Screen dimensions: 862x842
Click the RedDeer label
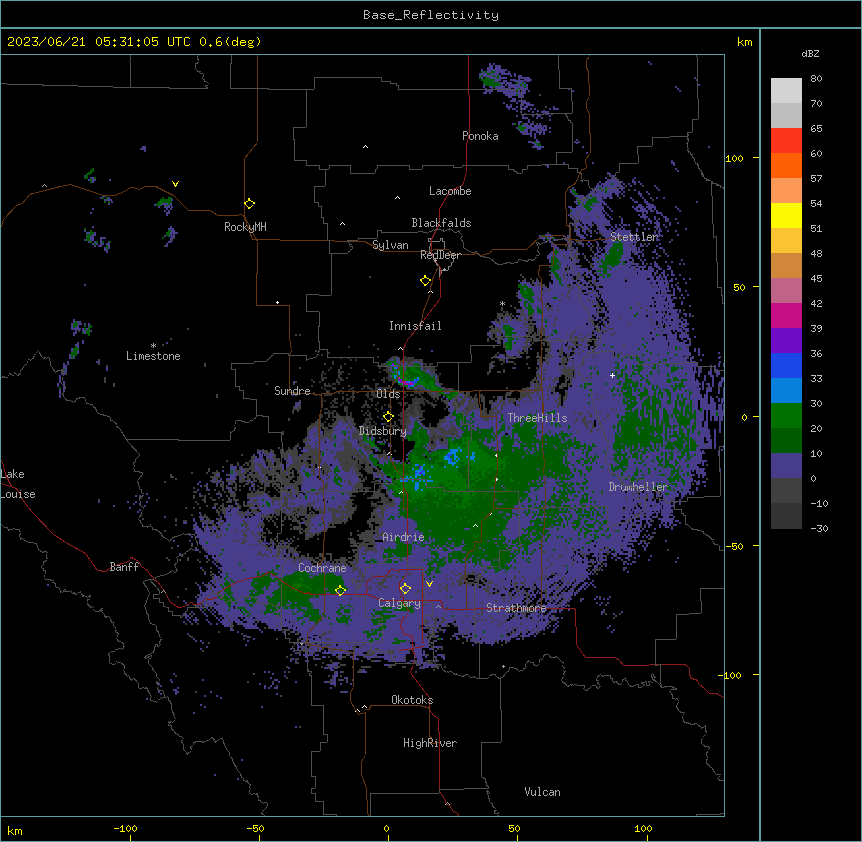[x=440, y=255]
